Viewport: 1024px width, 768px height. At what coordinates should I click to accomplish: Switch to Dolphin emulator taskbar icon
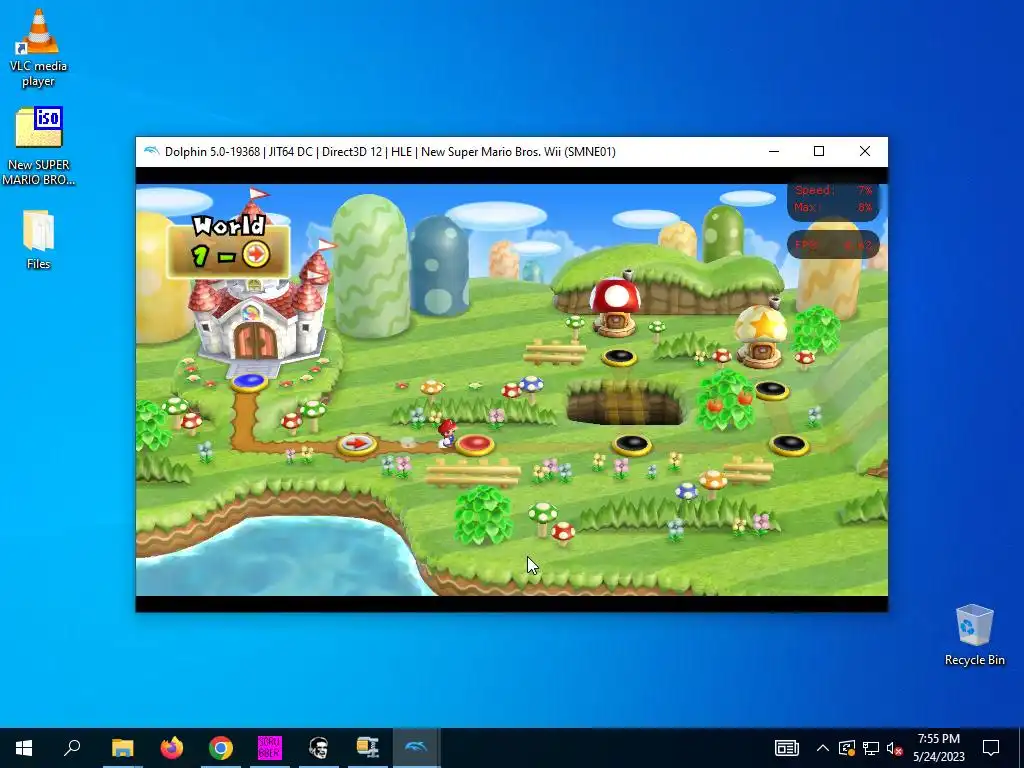[417, 748]
